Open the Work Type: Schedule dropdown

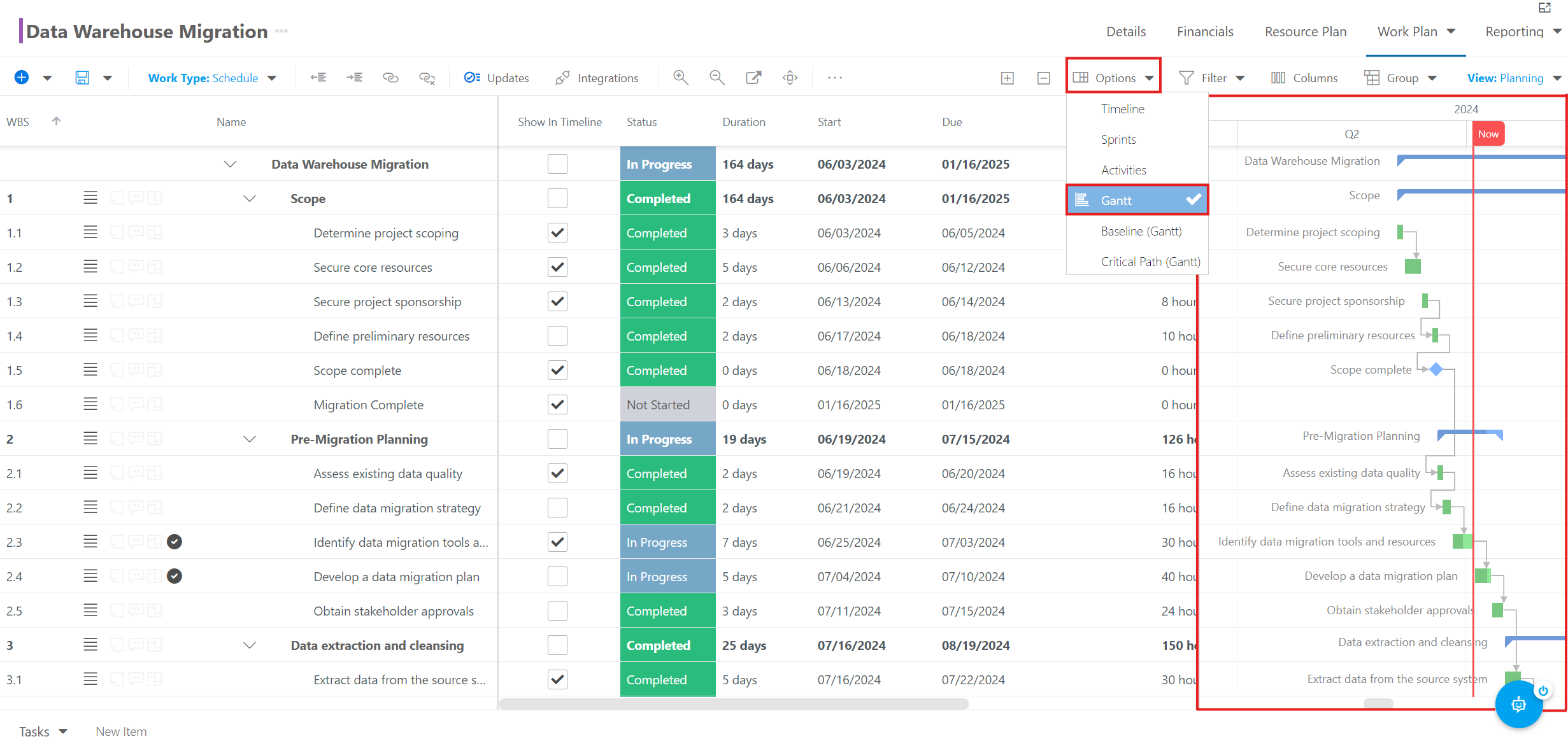click(x=212, y=78)
